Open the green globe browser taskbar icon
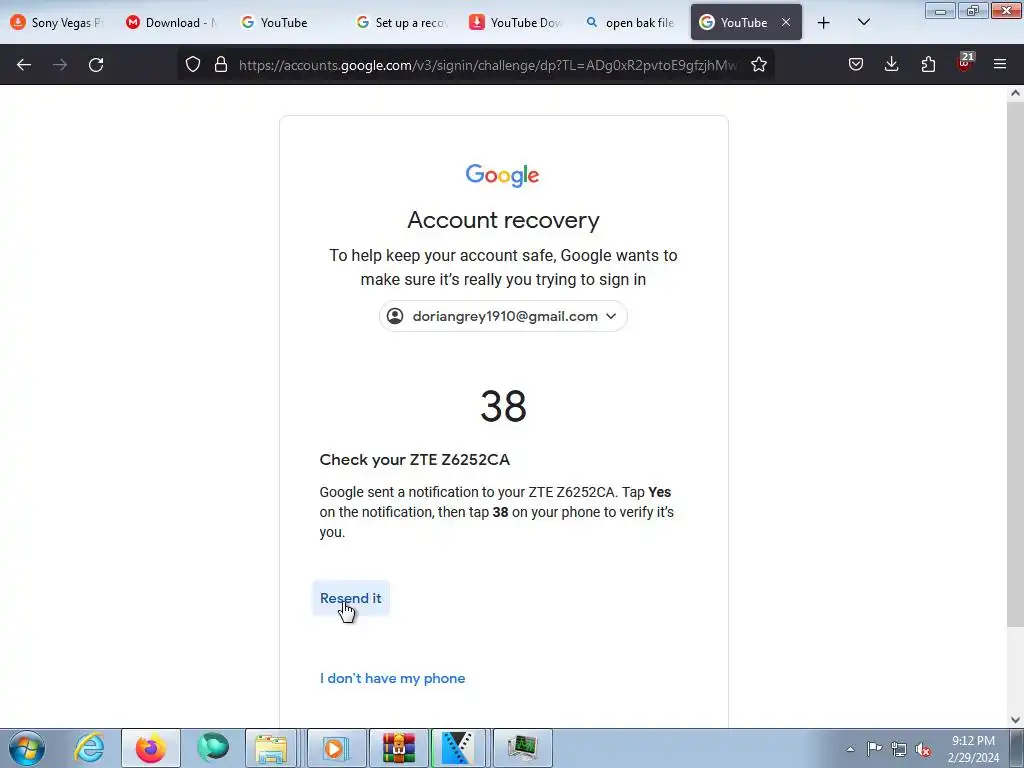 pos(213,748)
